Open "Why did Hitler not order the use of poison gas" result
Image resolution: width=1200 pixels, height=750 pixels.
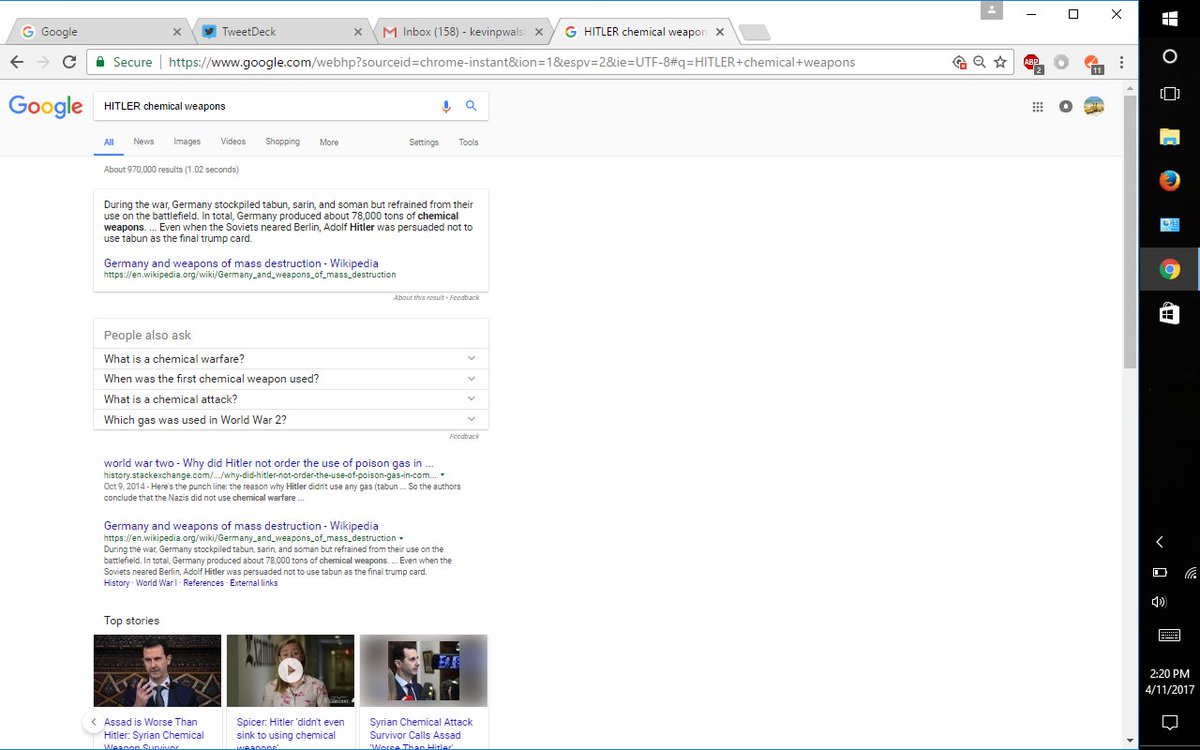[269, 463]
